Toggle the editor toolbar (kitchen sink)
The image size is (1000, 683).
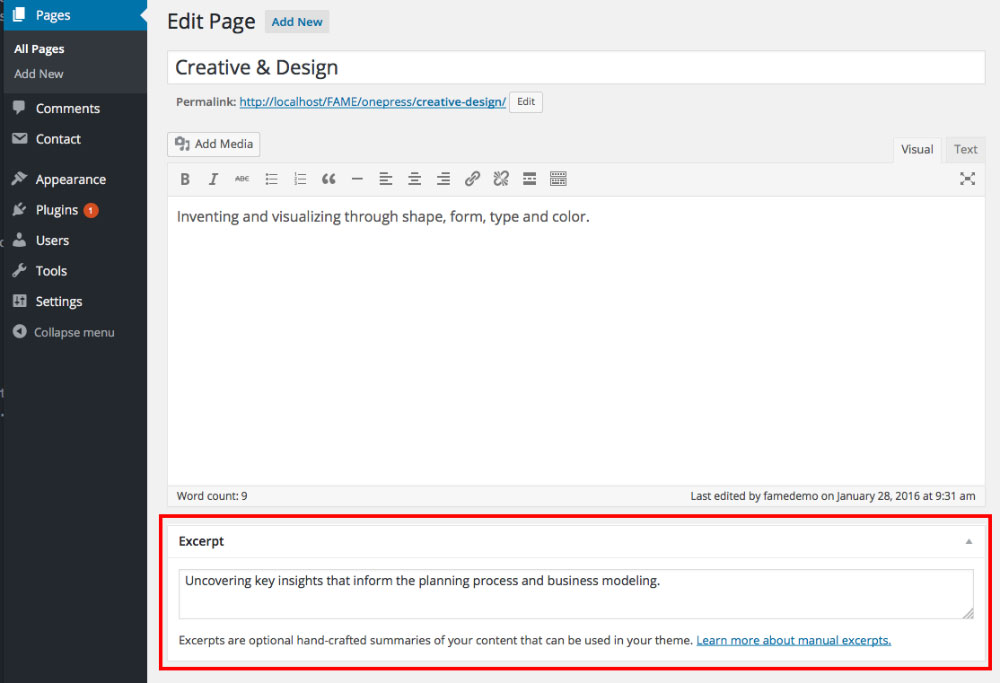click(x=558, y=179)
